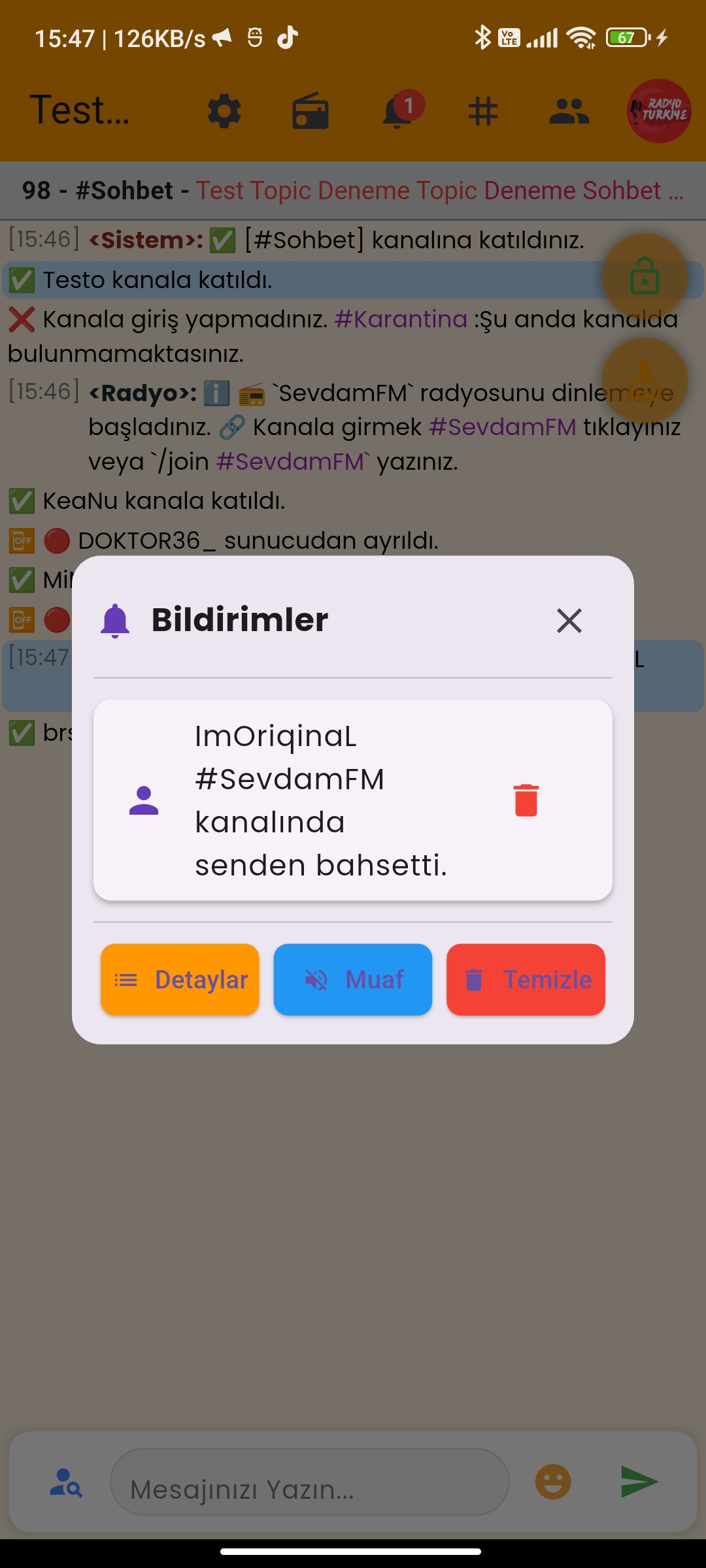Close the Bildirimler dialog
706x1568 pixels.
(569, 621)
